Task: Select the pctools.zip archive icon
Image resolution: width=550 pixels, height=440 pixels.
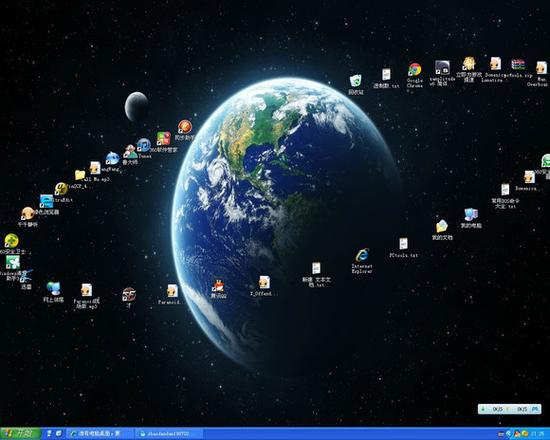Action: click(x=518, y=65)
